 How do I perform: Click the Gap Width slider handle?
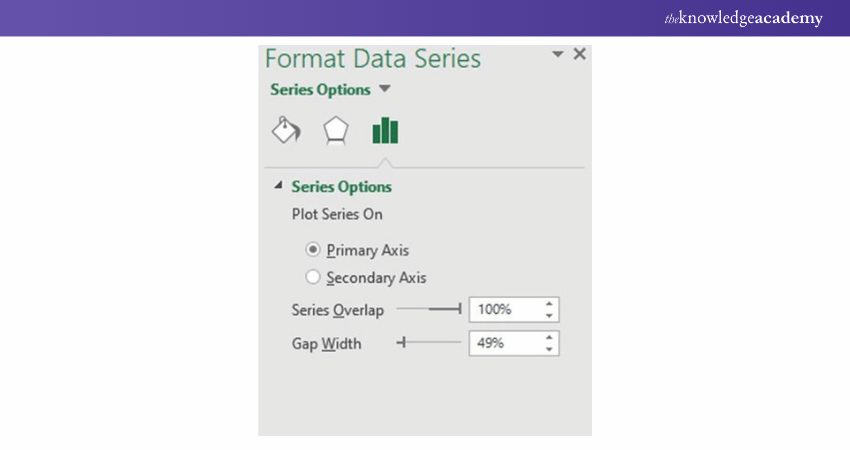[x=402, y=343]
